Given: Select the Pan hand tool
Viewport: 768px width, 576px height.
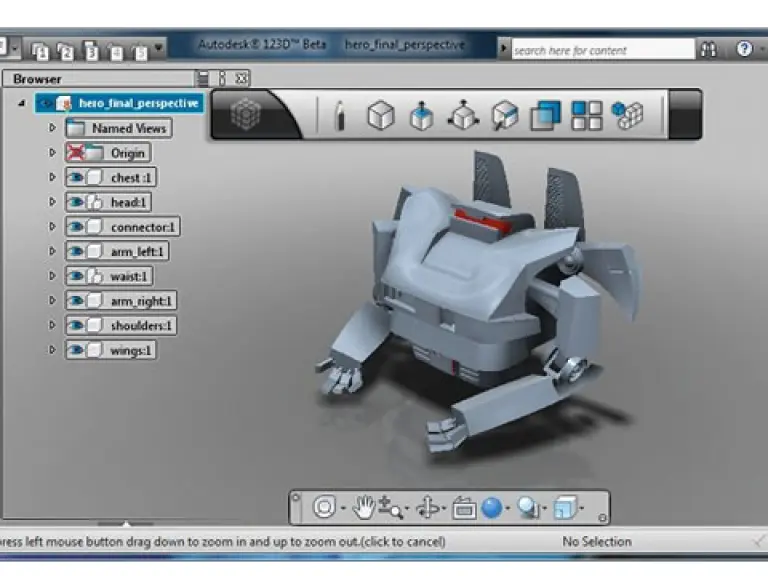Looking at the screenshot, I should click(363, 509).
